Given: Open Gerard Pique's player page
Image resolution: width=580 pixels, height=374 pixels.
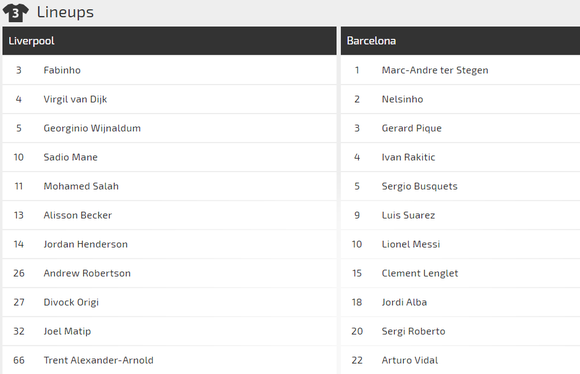Looking at the screenshot, I should pyautogui.click(x=412, y=128).
